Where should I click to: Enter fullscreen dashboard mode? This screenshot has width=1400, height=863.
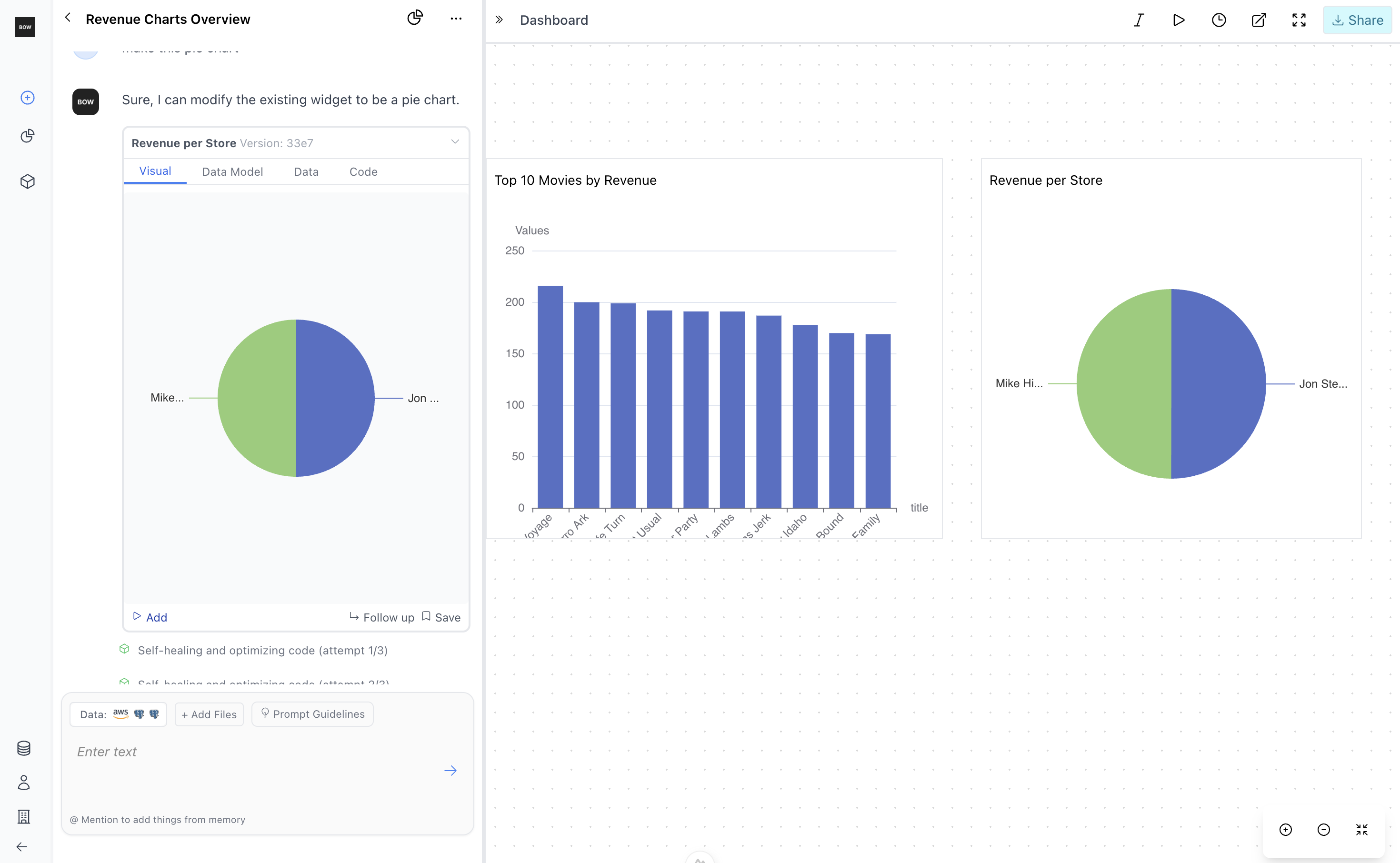(x=1299, y=20)
